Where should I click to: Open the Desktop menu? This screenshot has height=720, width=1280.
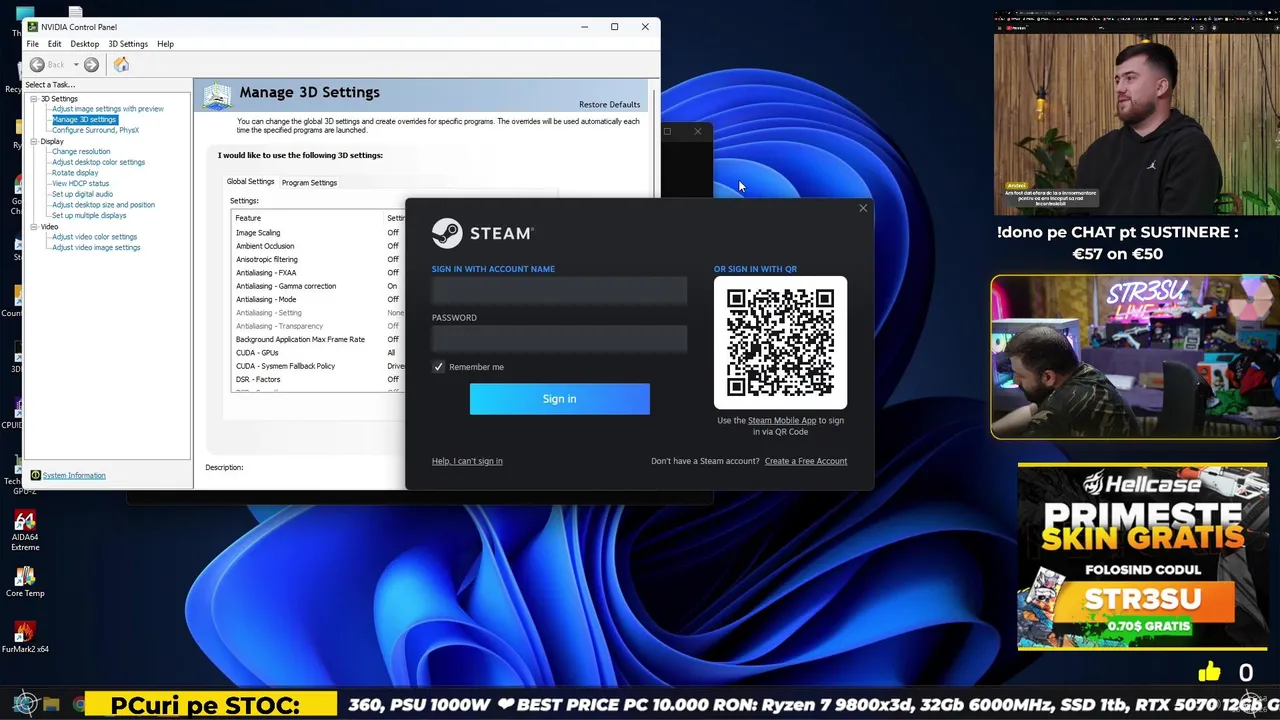84,44
